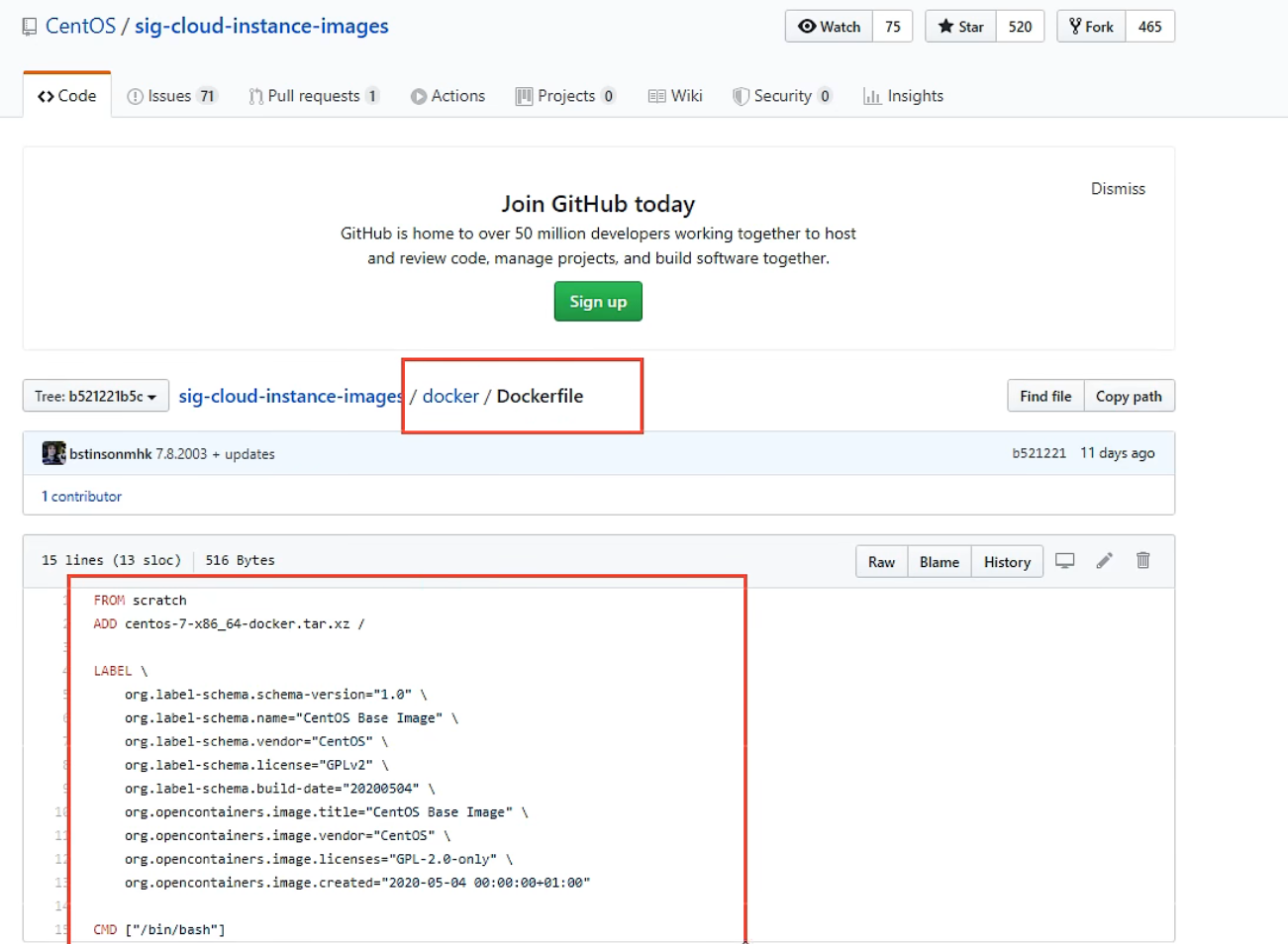Navigate to the sig-cloud-instance-images breadcrumb root

290,396
